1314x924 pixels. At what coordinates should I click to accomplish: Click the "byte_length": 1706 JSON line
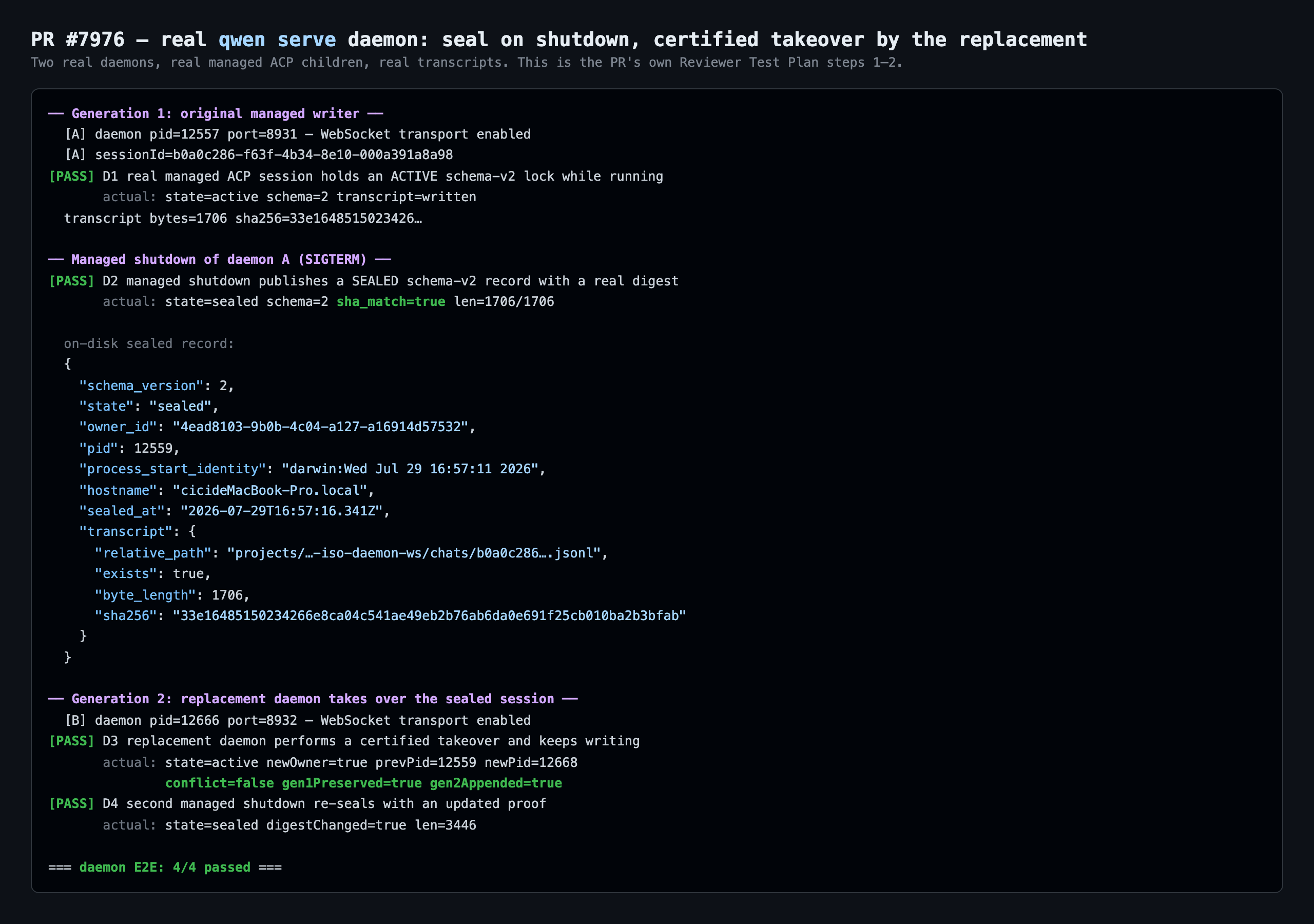pyautogui.click(x=173, y=595)
